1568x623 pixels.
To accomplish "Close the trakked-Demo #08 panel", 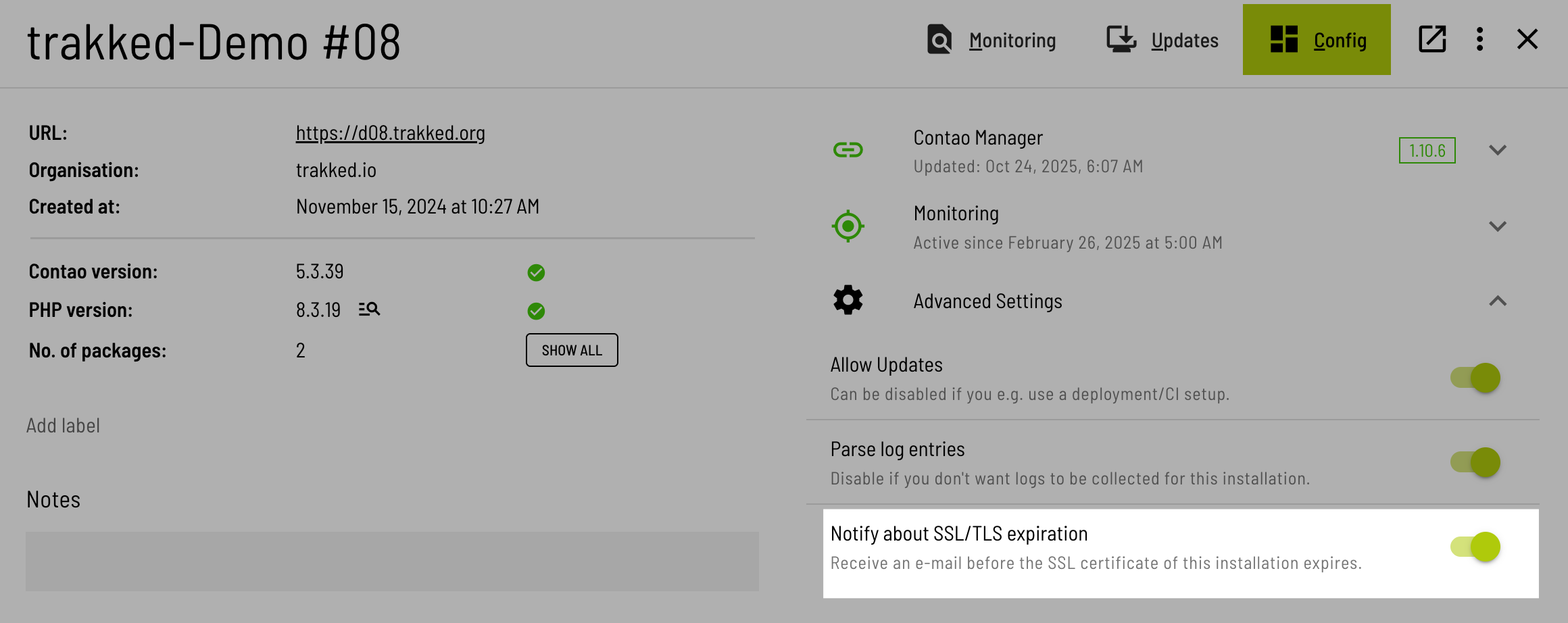I will pos(1527,39).
